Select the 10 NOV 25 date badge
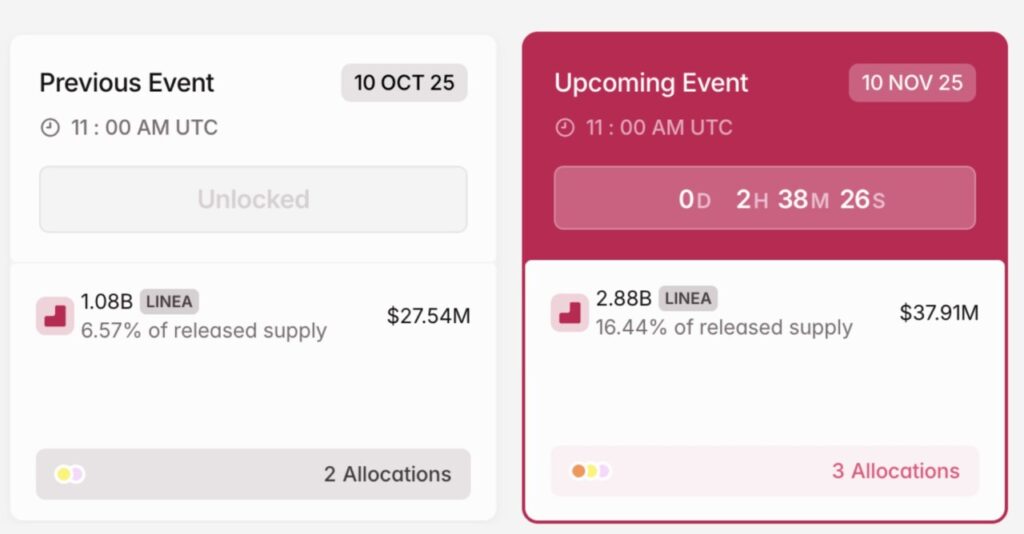The image size is (1024, 534). (x=912, y=83)
